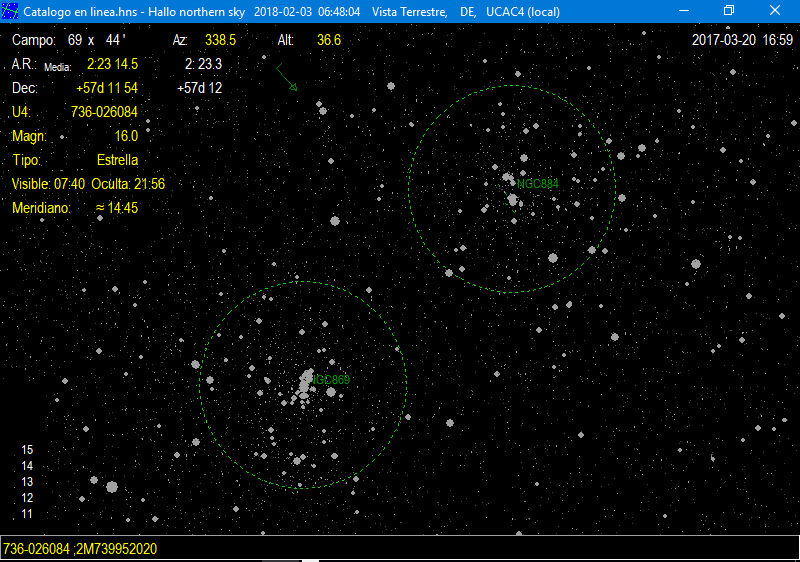
Task: Click the Dec value +57d 11 54
Action: point(107,88)
